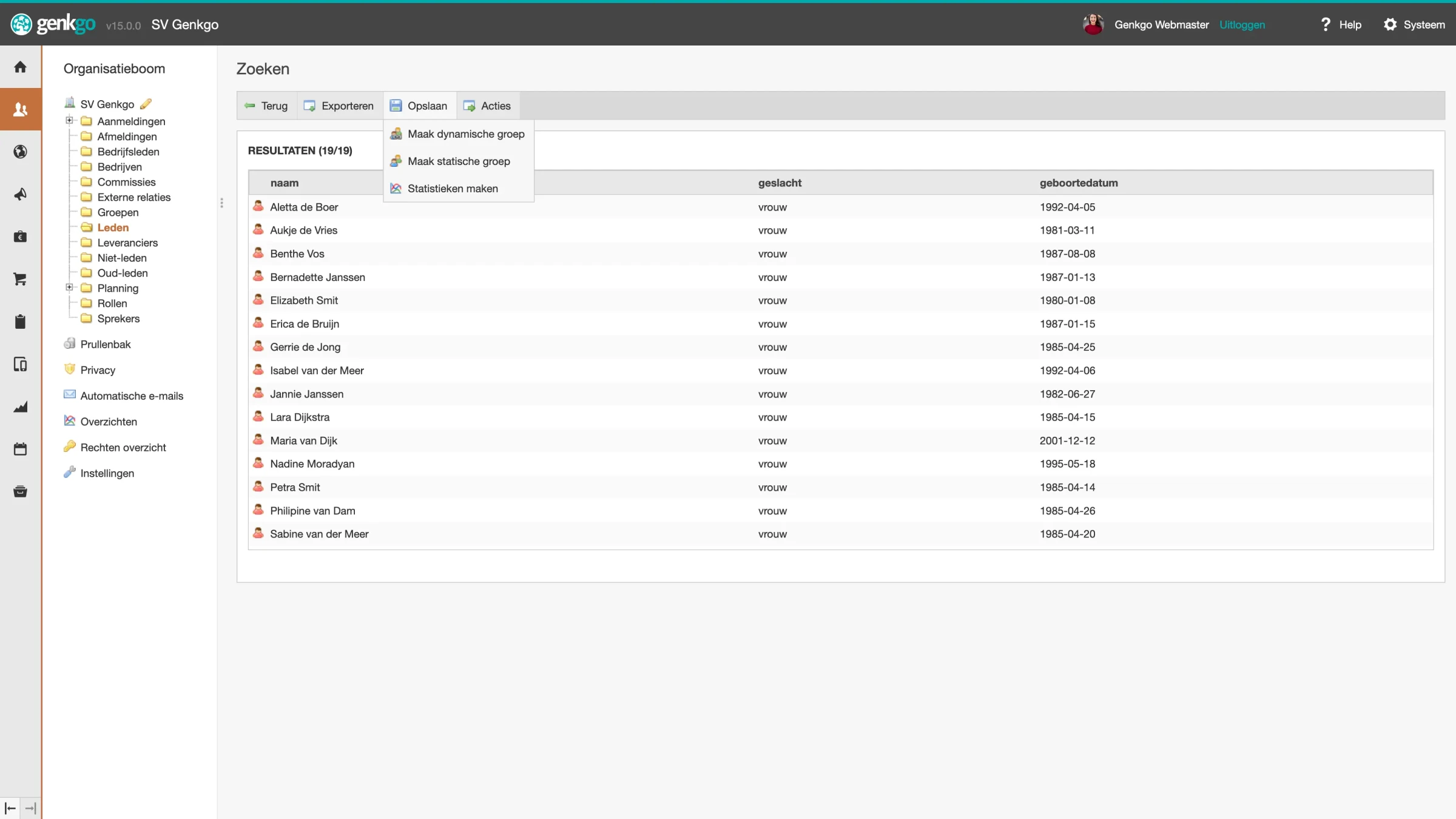Open the Systeem gear icon
The width and height of the screenshot is (1456, 819).
coord(1390,24)
